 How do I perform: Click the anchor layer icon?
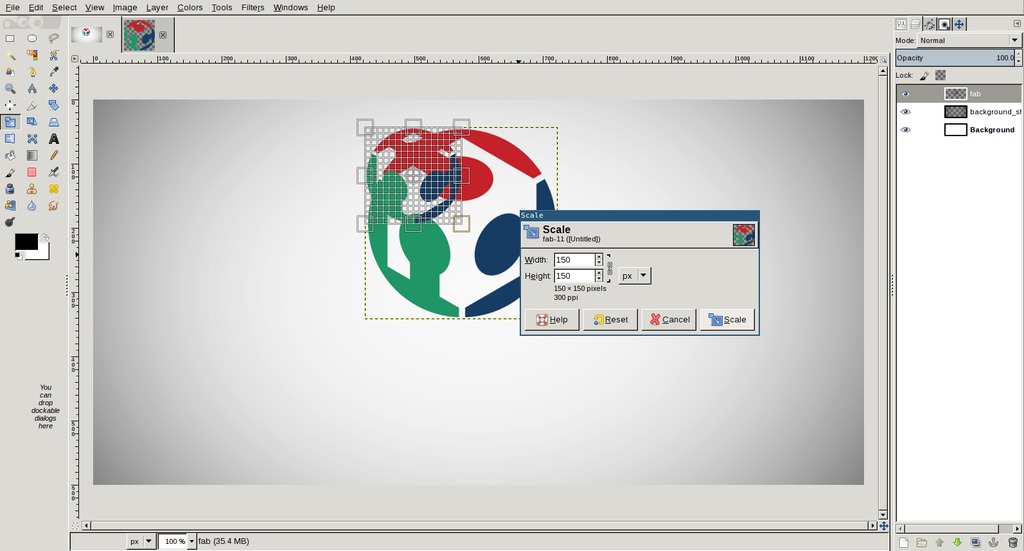[x=993, y=543]
